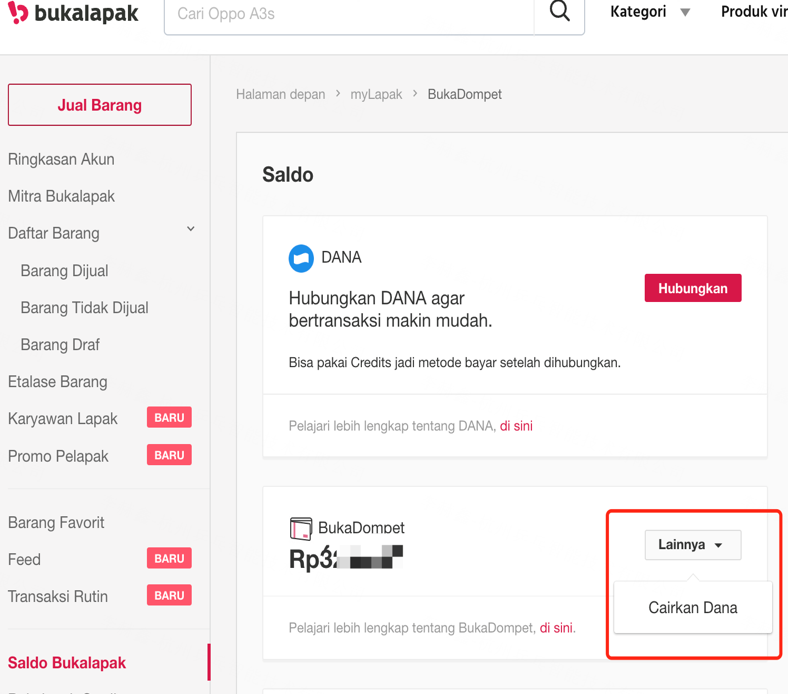Click the search magnifier icon
The width and height of the screenshot is (788, 694).
(x=559, y=13)
